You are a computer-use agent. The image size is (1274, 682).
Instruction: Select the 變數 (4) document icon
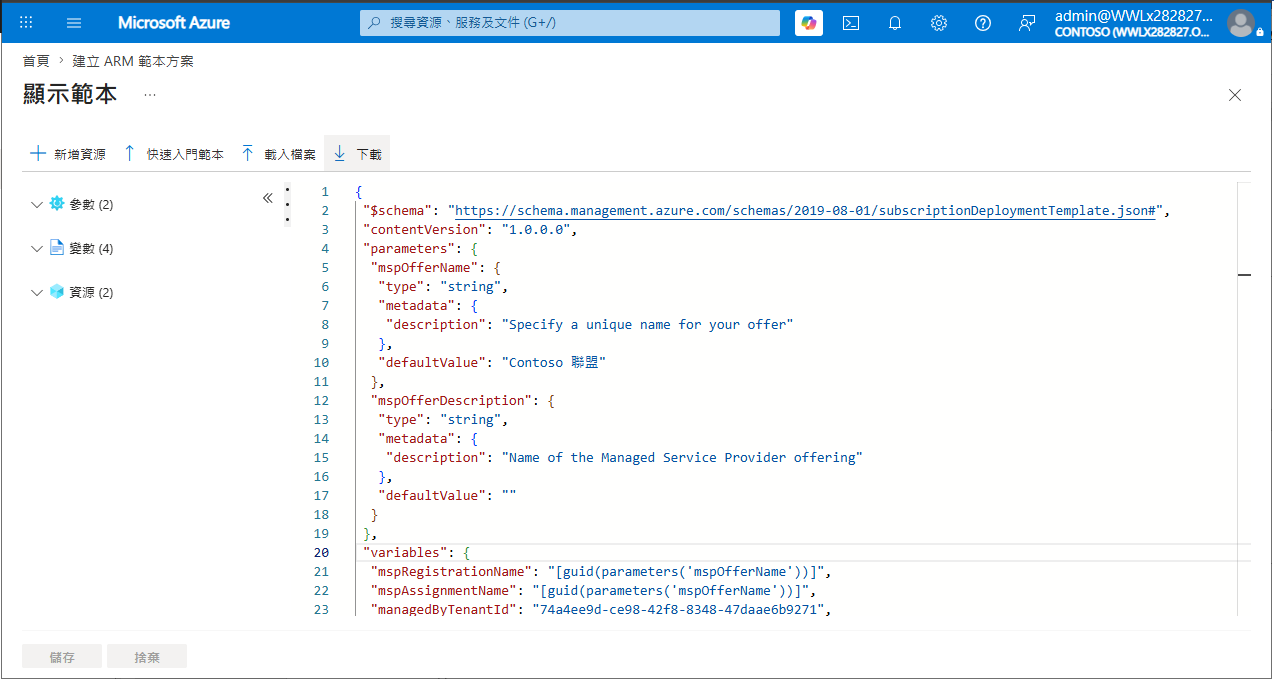(57, 248)
